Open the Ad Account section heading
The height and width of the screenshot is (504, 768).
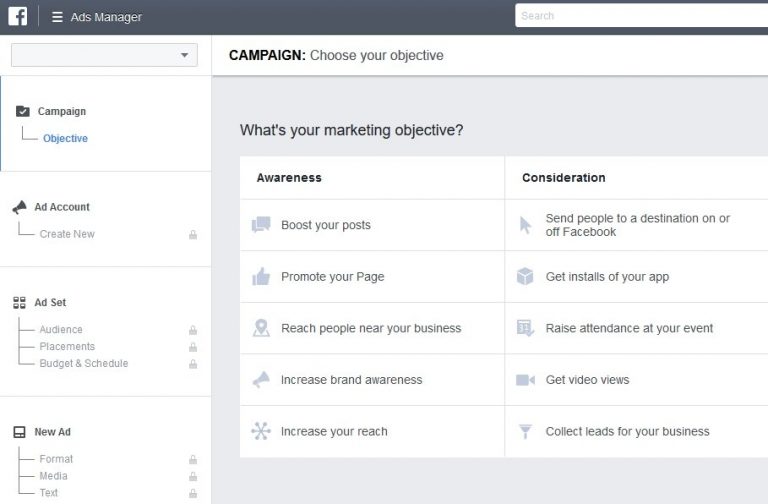[x=62, y=207]
